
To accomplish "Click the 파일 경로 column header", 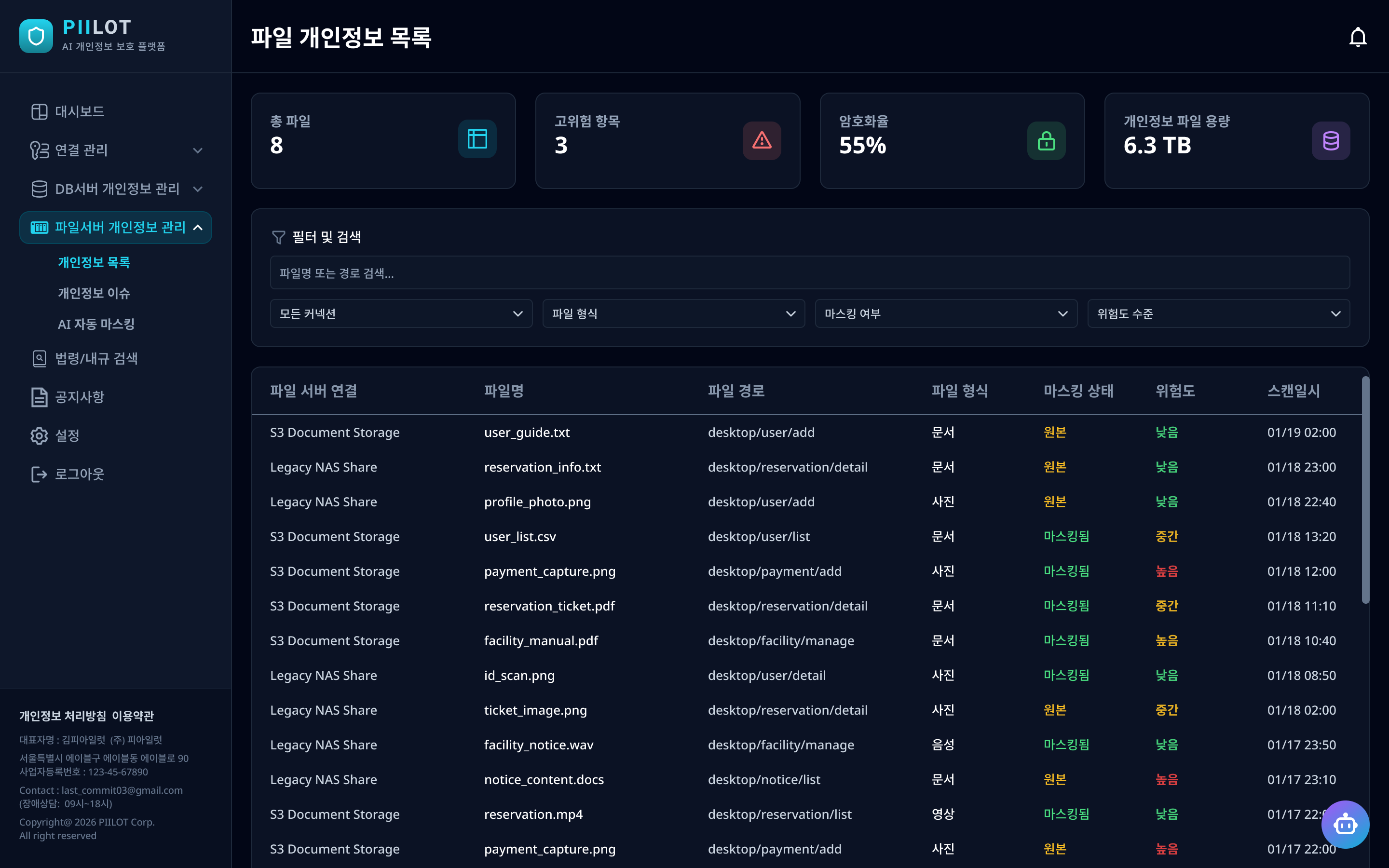I will pos(736,391).
